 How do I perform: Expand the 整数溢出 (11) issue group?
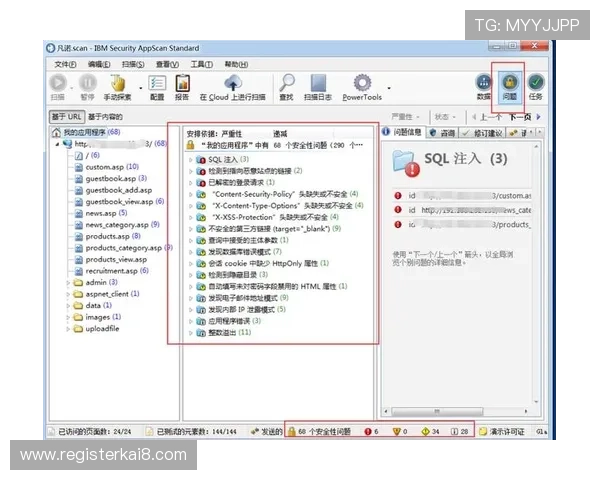click(x=191, y=333)
